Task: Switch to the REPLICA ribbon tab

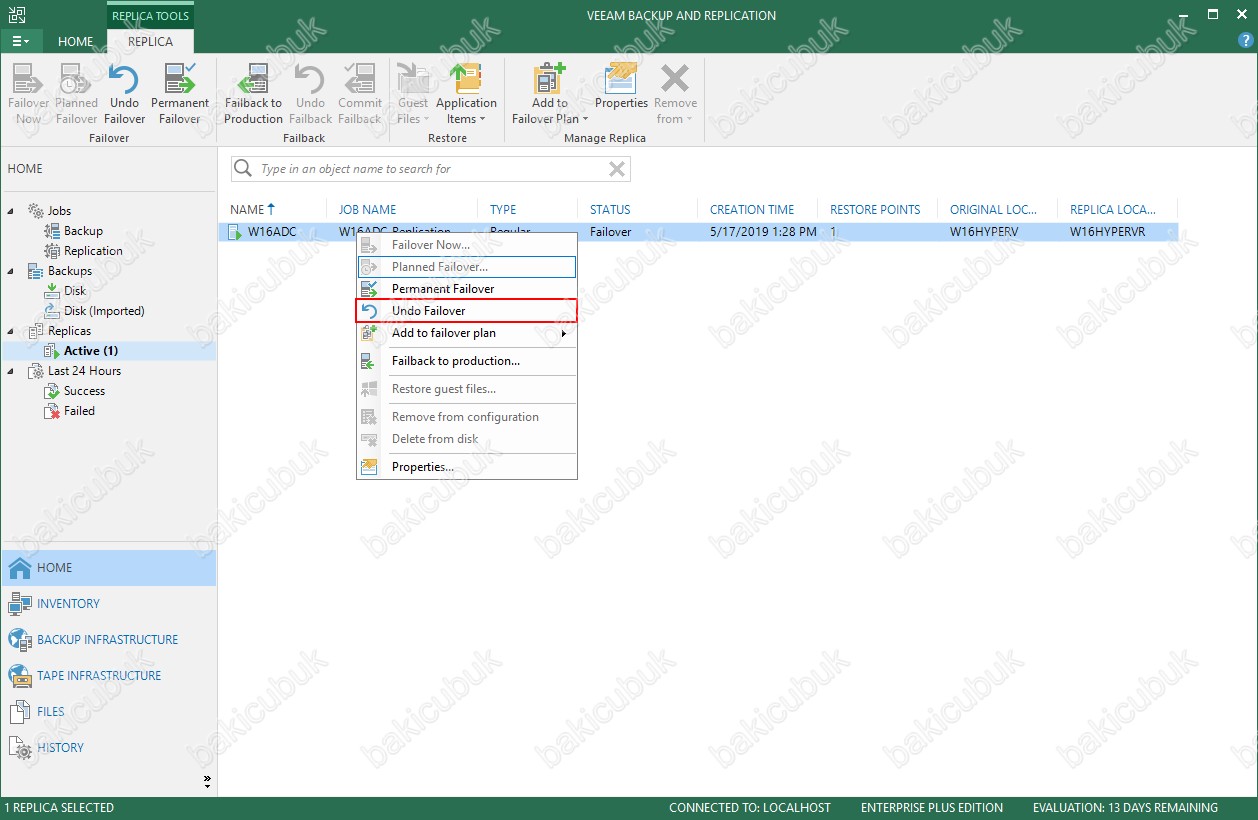Action: [150, 41]
